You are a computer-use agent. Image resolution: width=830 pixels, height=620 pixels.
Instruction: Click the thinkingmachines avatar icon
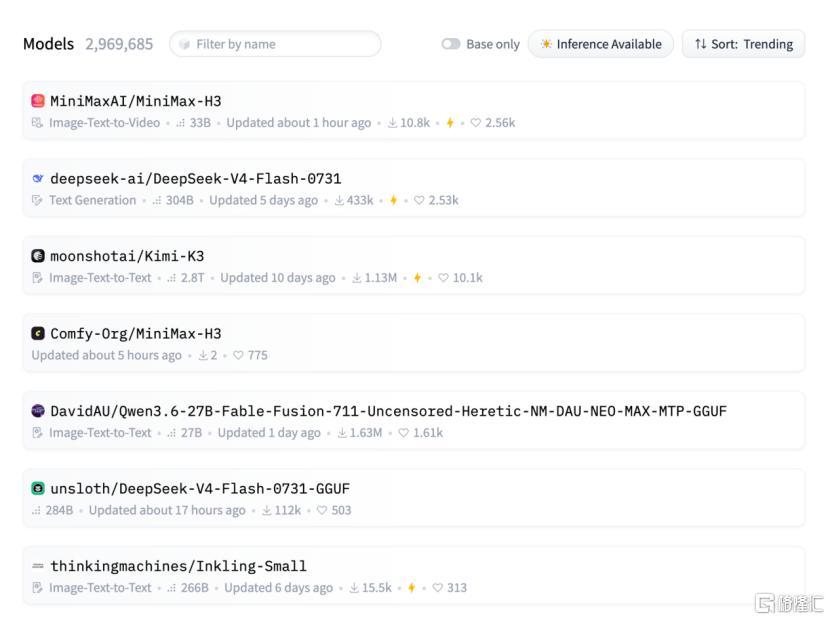[38, 566]
